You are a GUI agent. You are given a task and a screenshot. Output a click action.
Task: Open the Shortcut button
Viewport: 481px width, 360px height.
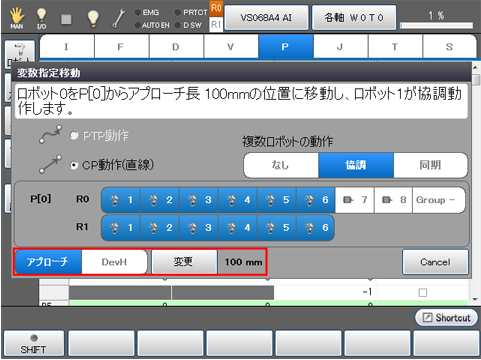446,318
